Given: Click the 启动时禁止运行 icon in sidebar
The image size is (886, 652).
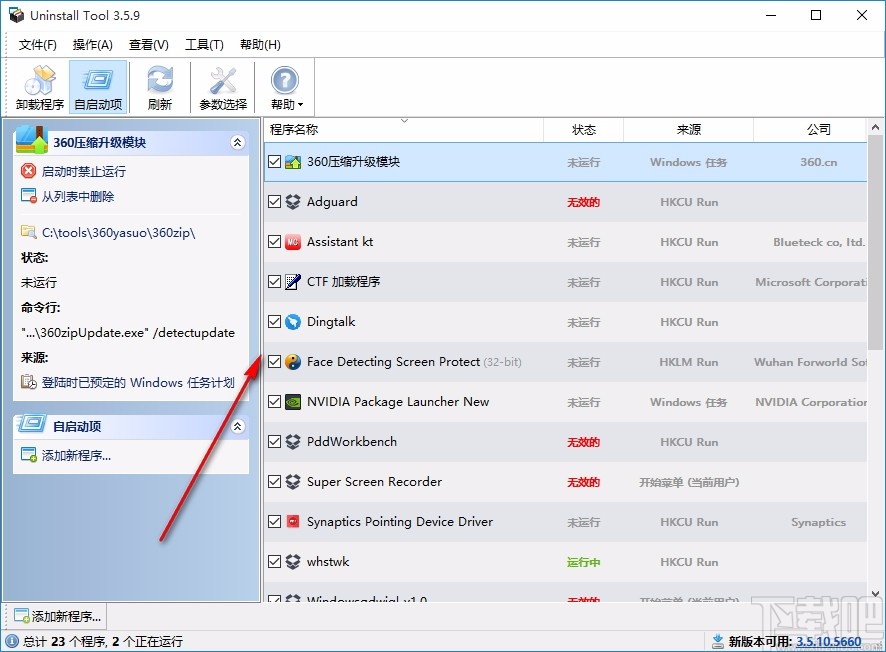Looking at the screenshot, I should (x=25, y=168).
